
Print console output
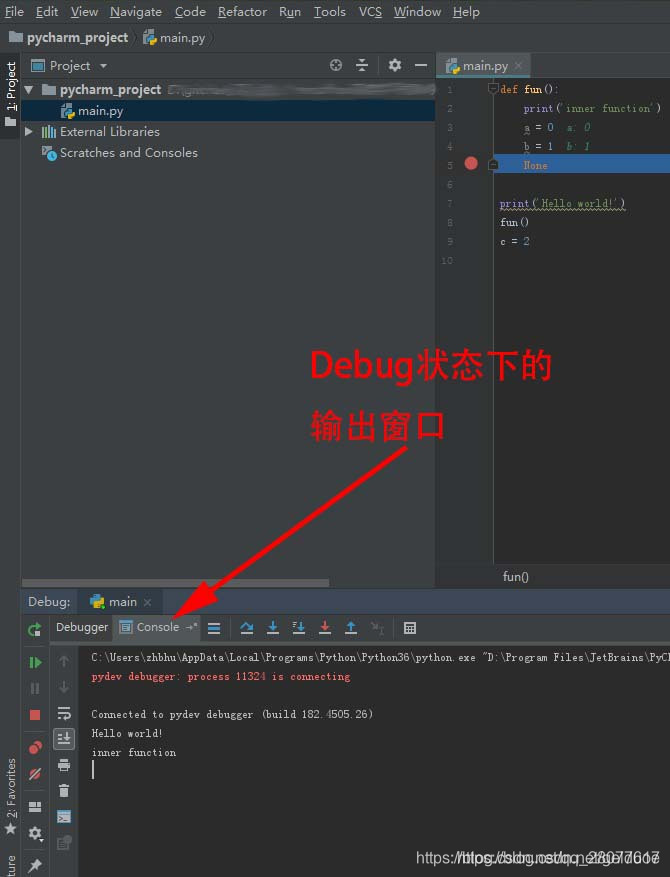pyautogui.click(x=64, y=765)
